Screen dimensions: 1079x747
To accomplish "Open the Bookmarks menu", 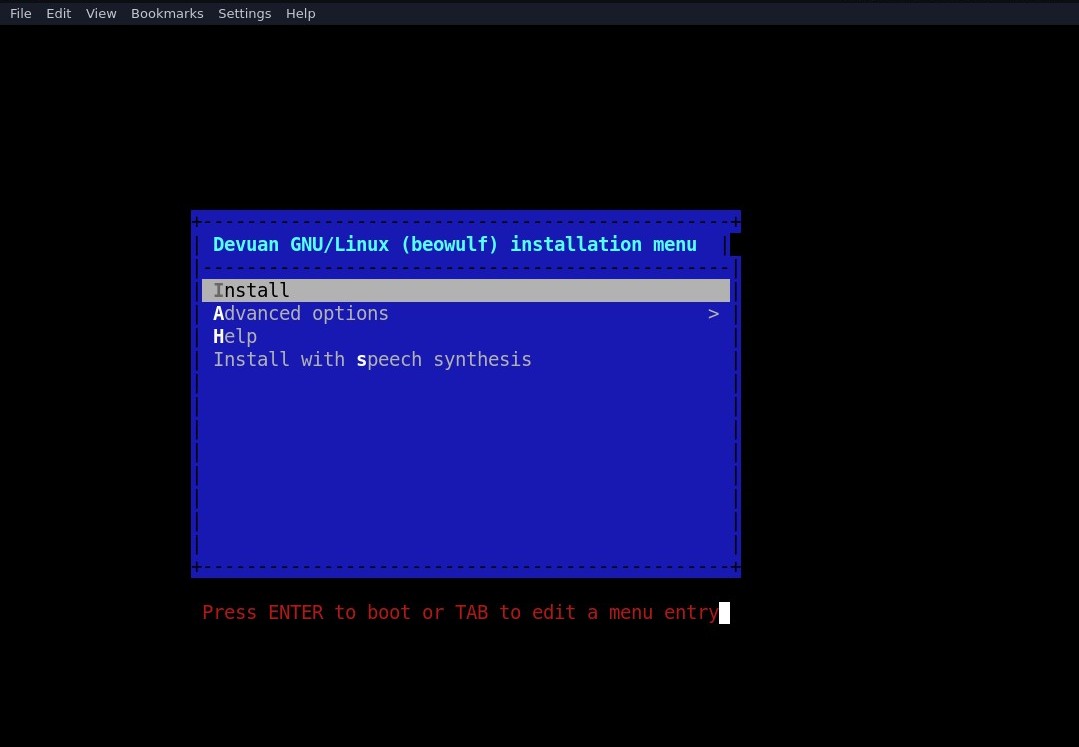I will (167, 13).
